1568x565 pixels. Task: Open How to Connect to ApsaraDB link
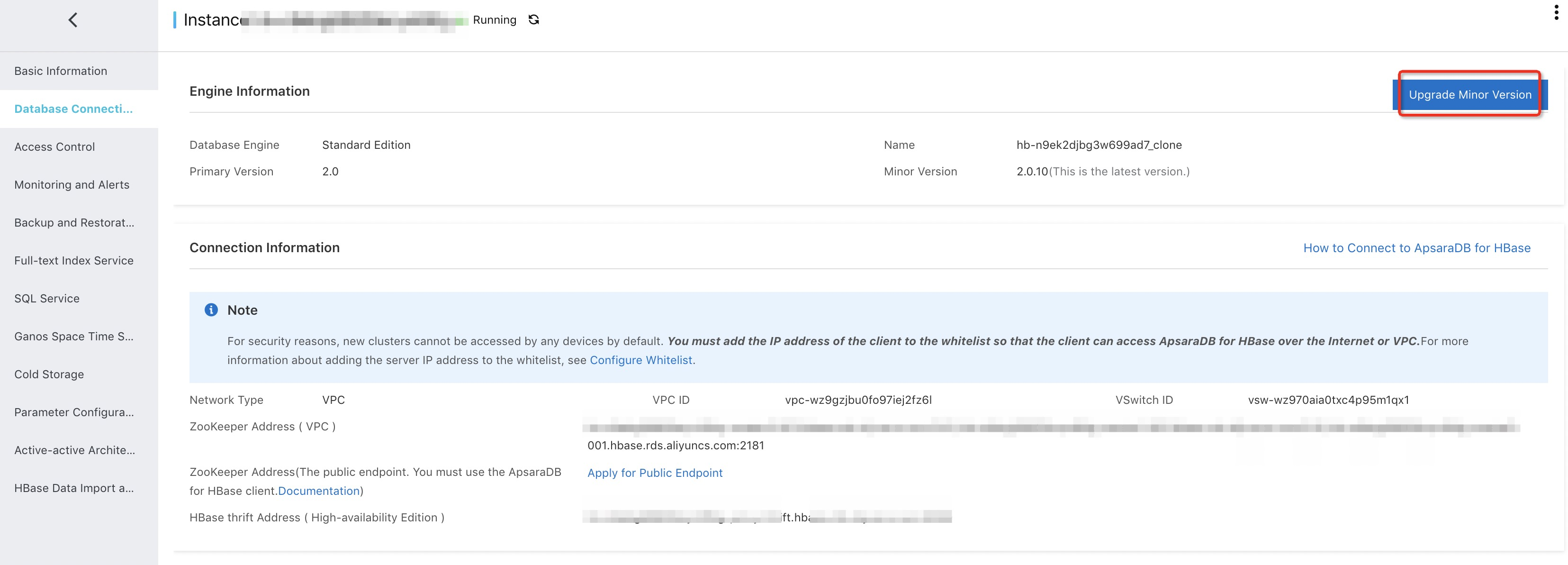pos(1416,248)
